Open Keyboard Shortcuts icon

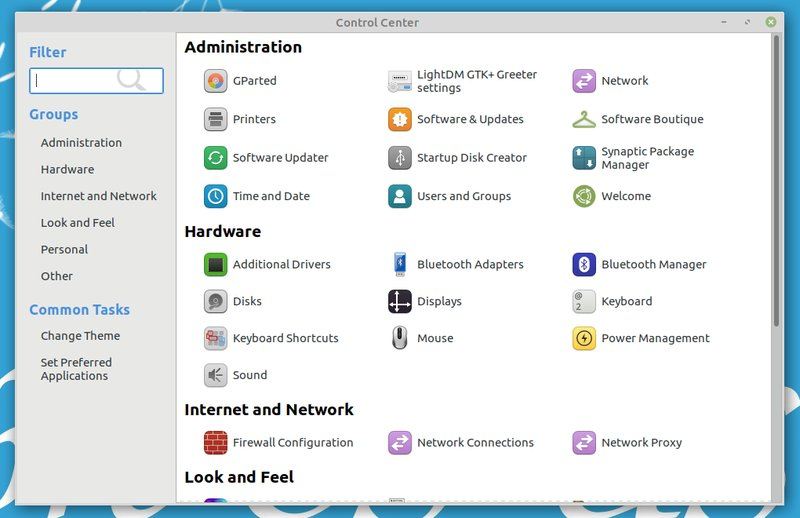pos(215,338)
